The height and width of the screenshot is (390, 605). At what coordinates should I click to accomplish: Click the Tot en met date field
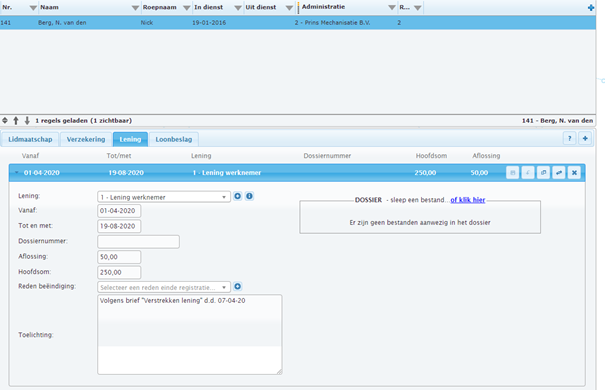click(119, 226)
